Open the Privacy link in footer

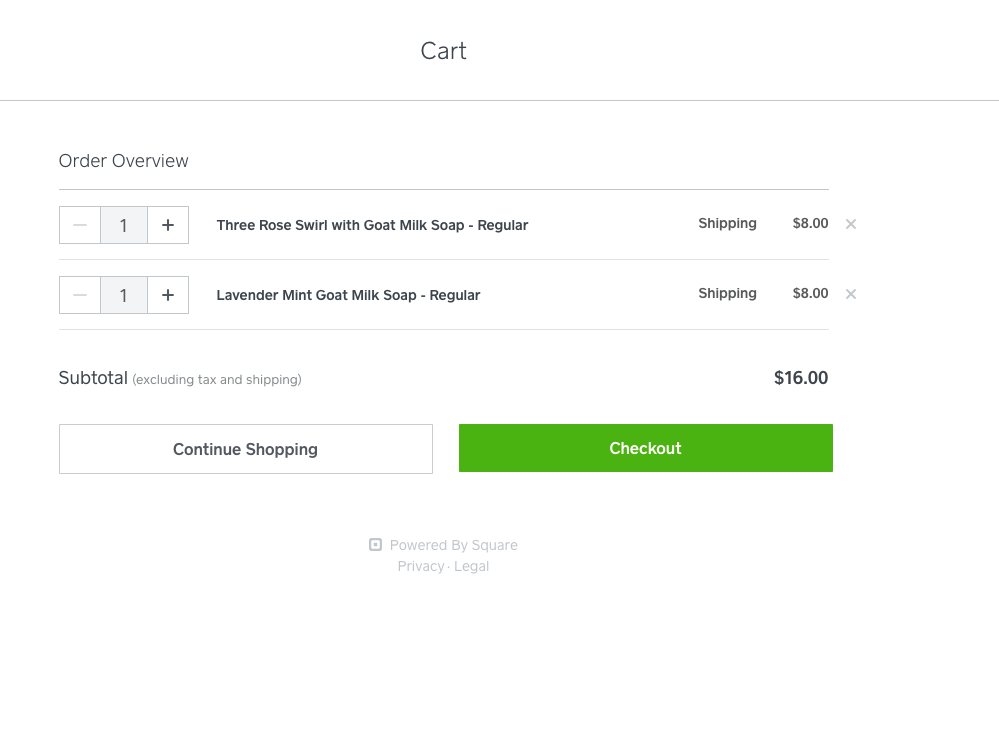pos(420,566)
